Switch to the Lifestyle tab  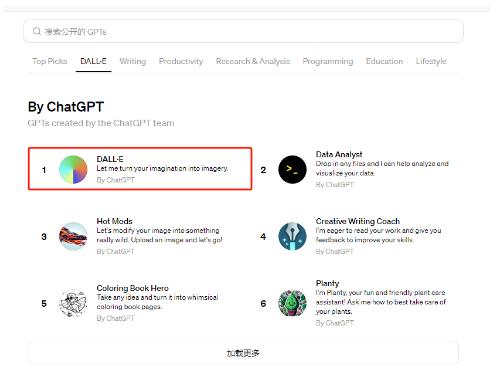point(431,61)
